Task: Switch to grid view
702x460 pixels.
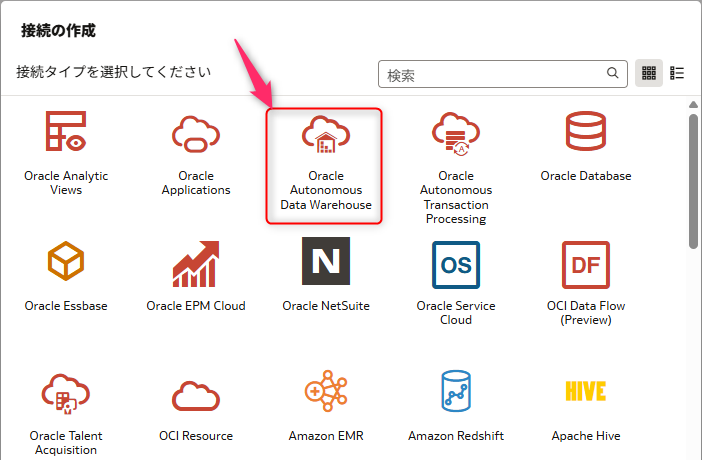Action: [649, 73]
